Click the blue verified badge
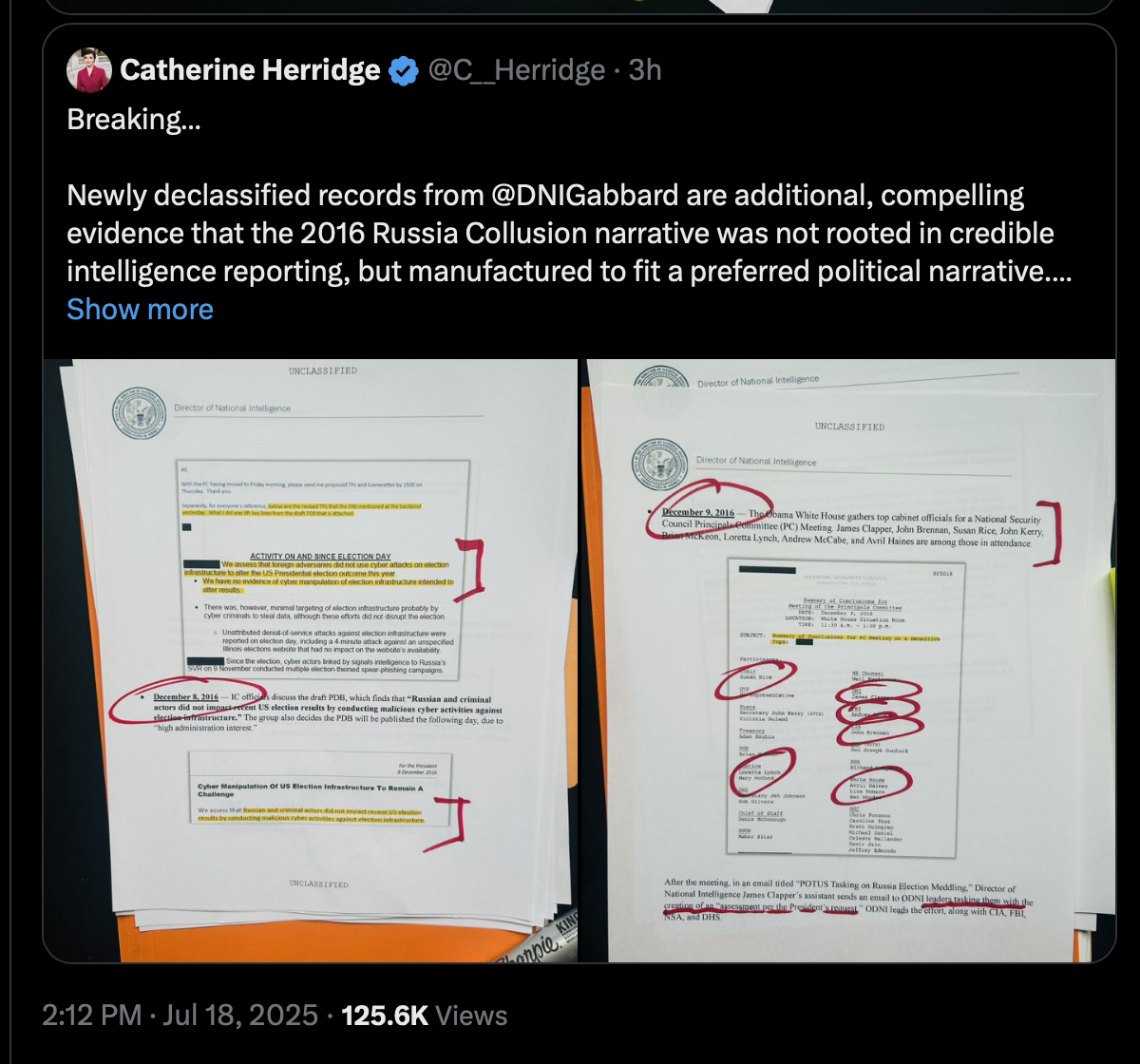This screenshot has width=1140, height=1064. tap(405, 69)
